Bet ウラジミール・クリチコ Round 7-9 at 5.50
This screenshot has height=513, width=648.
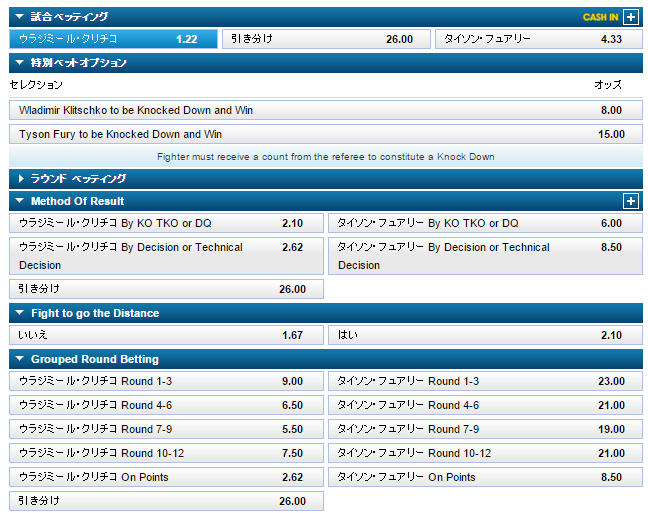166,429
